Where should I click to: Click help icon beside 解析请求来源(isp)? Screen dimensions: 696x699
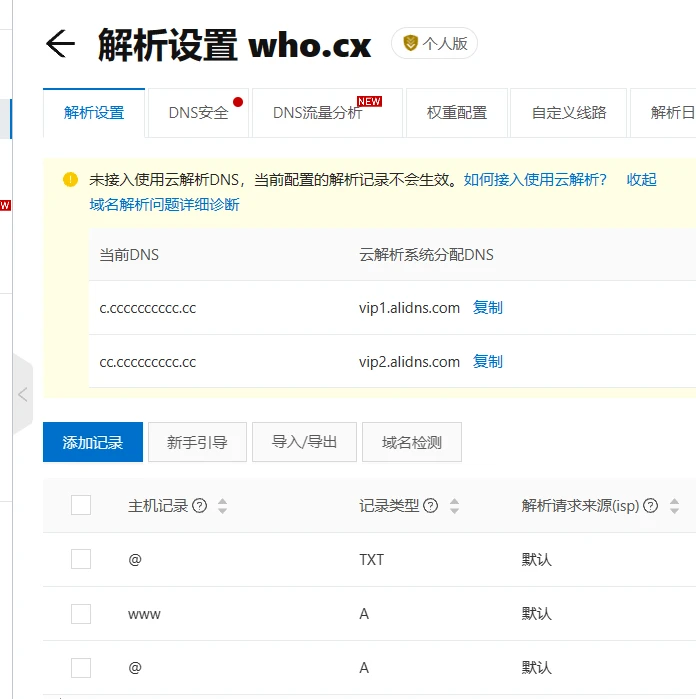tap(650, 506)
